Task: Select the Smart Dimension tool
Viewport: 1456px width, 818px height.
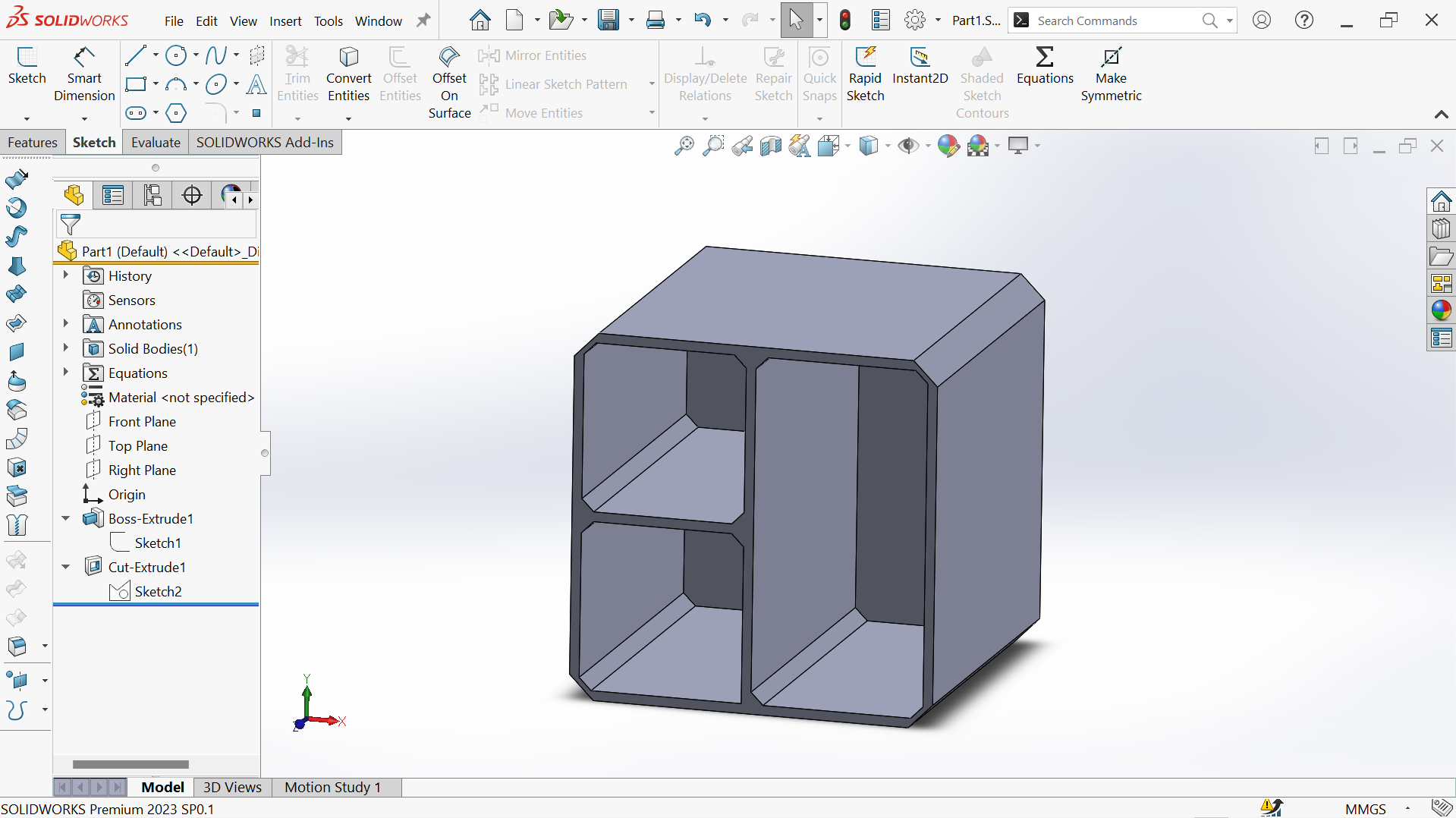Action: (x=84, y=74)
